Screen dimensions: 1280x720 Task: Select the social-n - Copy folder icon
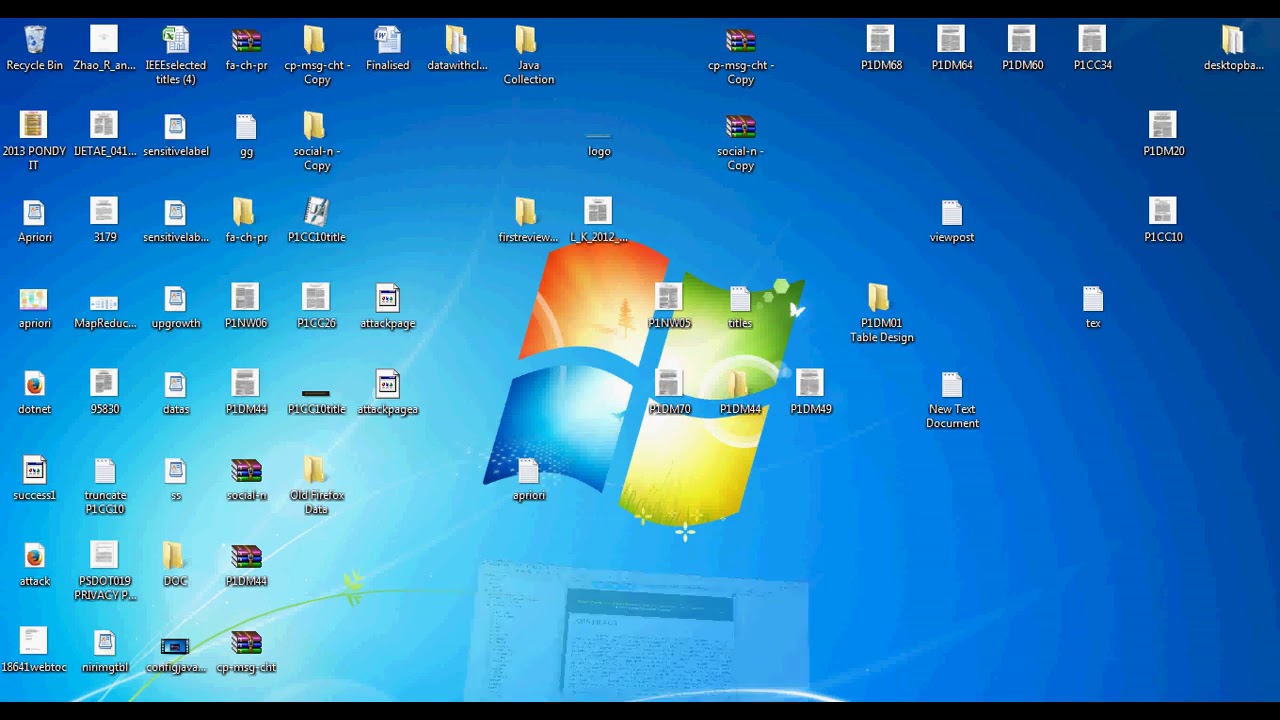tap(316, 127)
